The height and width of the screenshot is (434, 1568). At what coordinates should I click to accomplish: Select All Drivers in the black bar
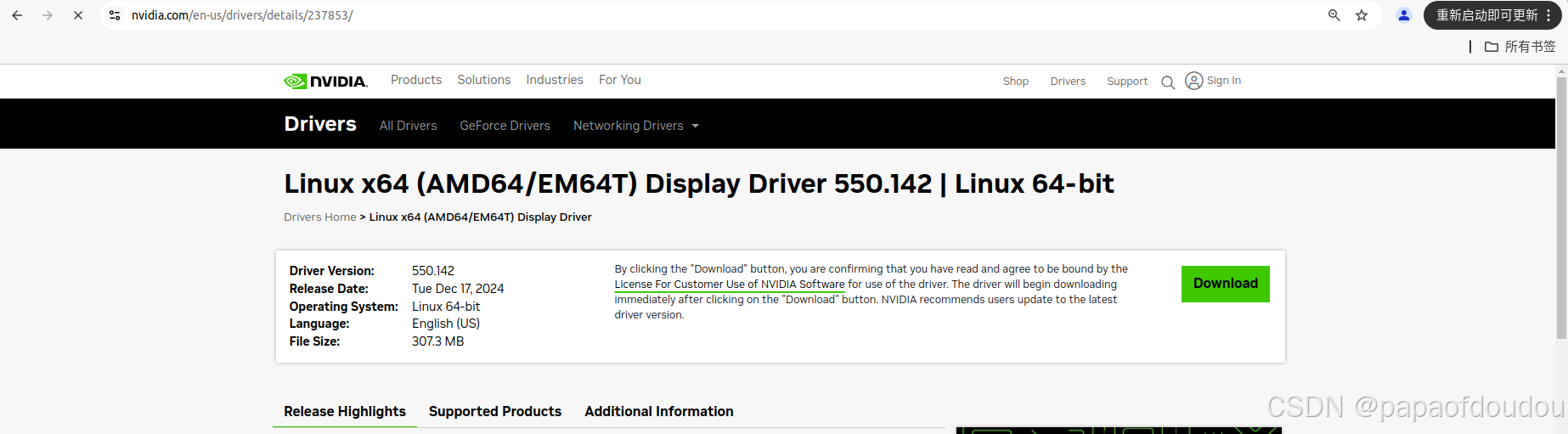[x=409, y=126]
